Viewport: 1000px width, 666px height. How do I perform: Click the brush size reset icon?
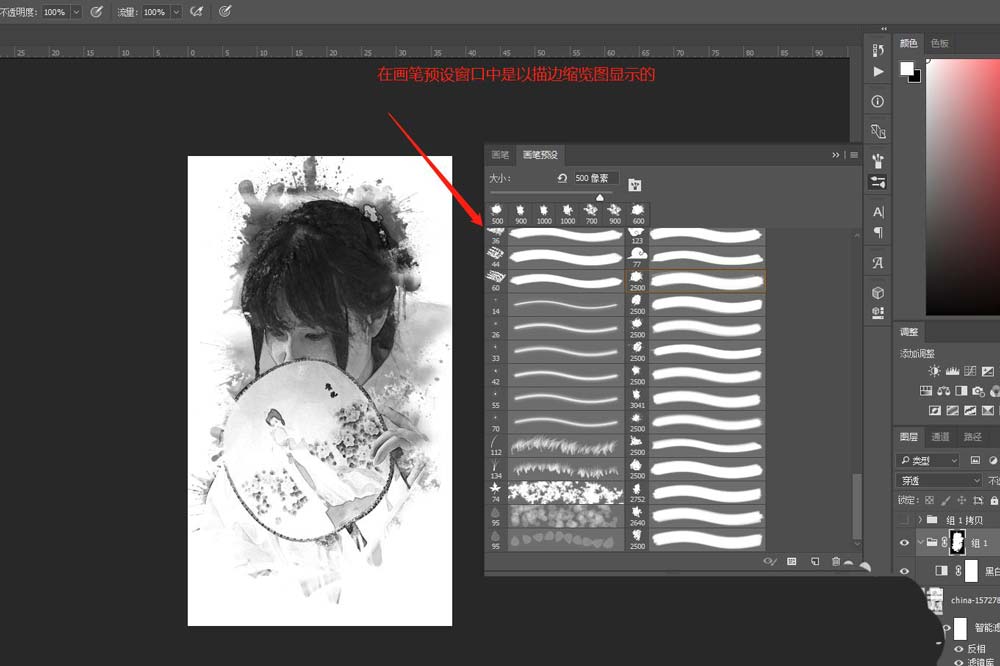tap(562, 178)
